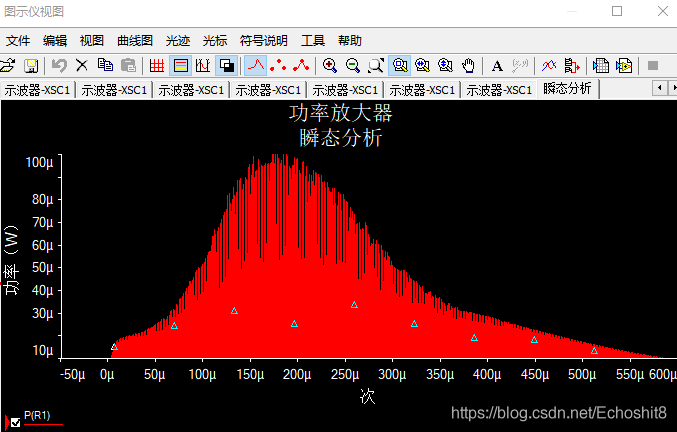Viewport: 677px width, 432px height.
Task: Select the P(R1) legend label
Action: pyautogui.click(x=37, y=416)
